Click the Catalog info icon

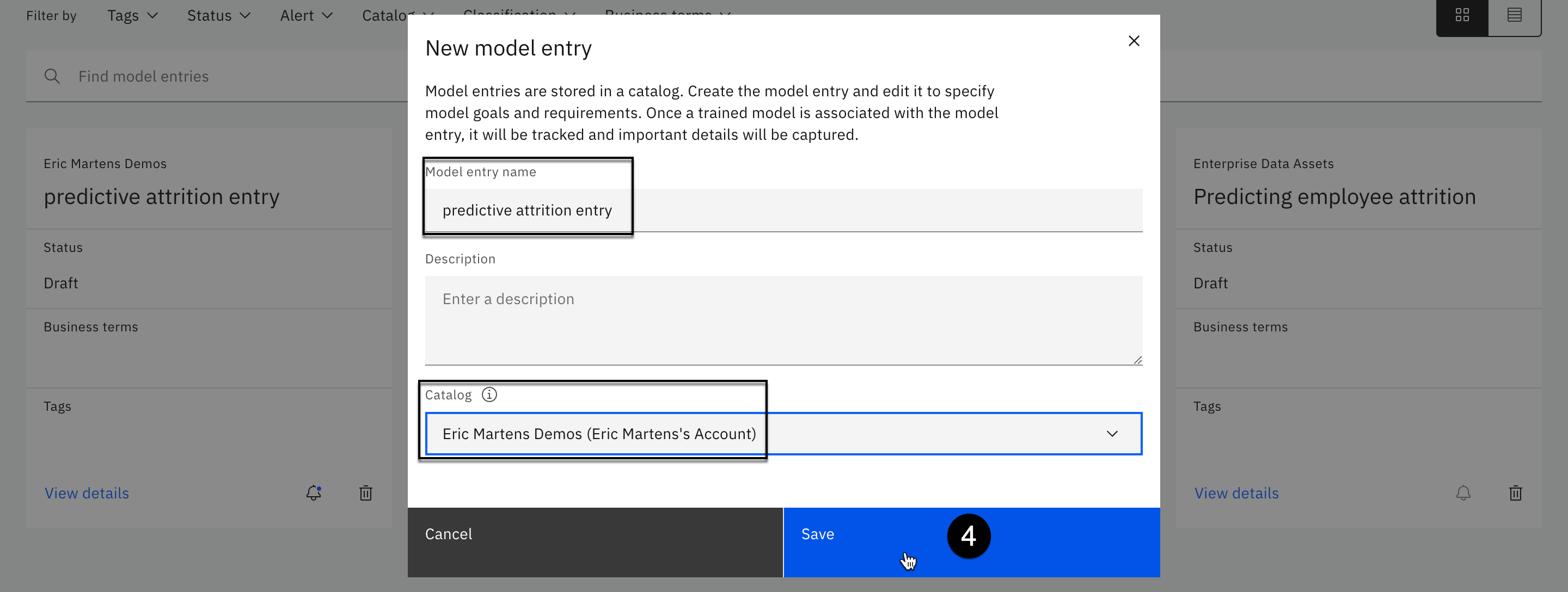[x=489, y=395]
